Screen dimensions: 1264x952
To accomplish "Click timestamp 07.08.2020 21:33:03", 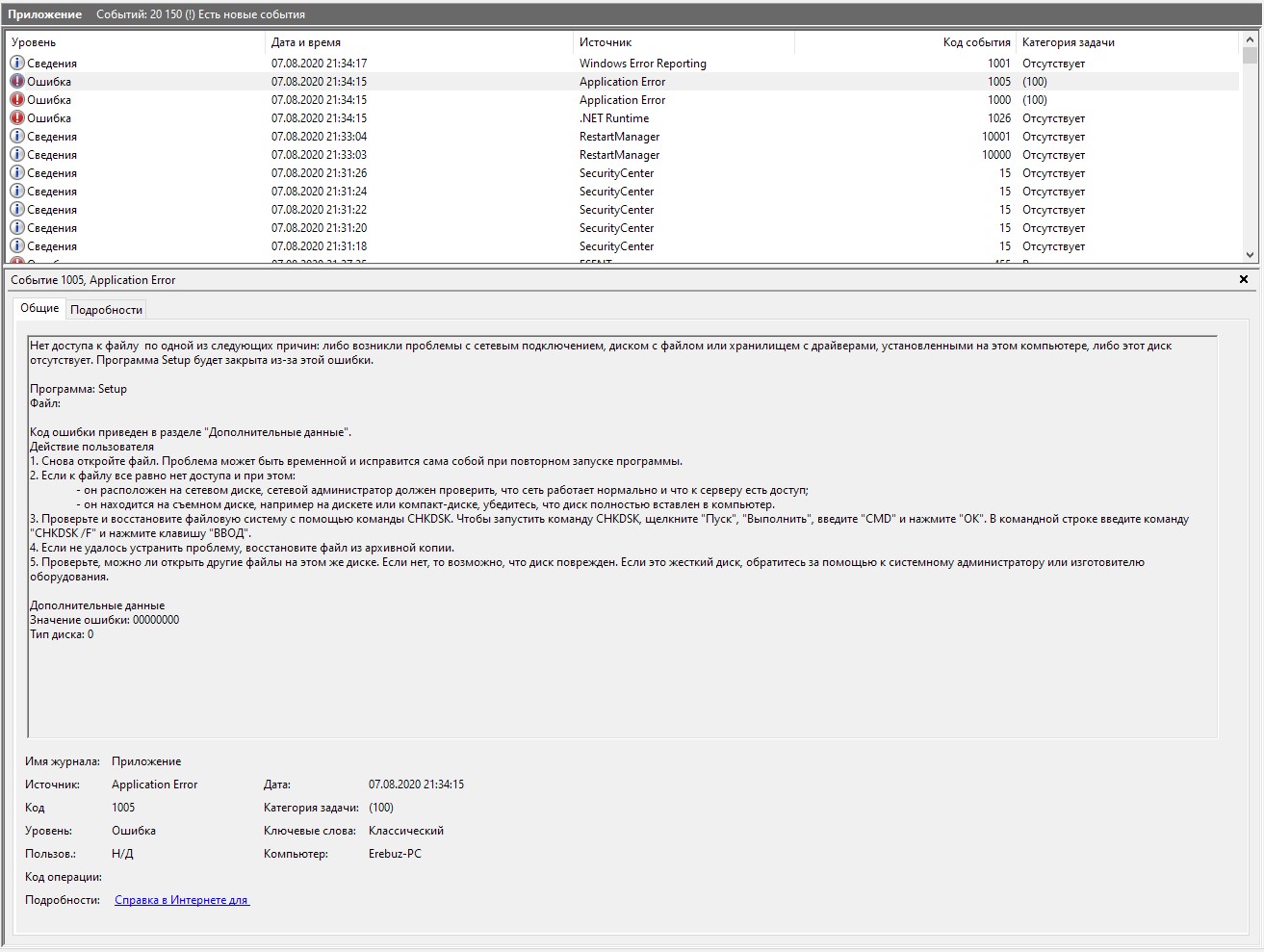I will point(319,155).
